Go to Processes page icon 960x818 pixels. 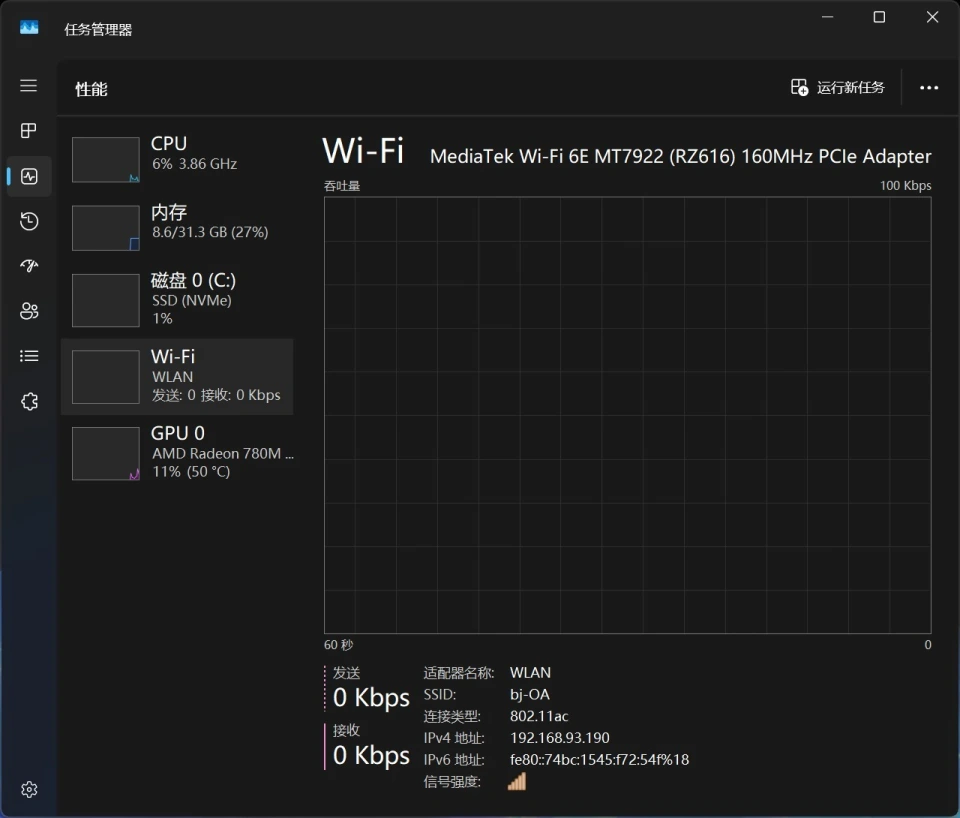click(x=29, y=131)
